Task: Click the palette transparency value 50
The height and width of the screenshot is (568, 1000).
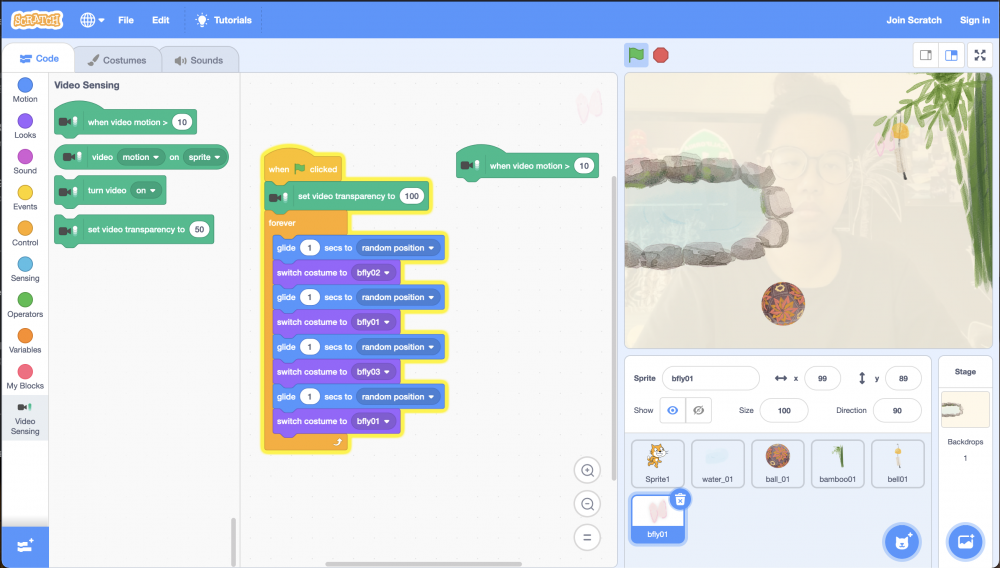Action: click(x=200, y=229)
